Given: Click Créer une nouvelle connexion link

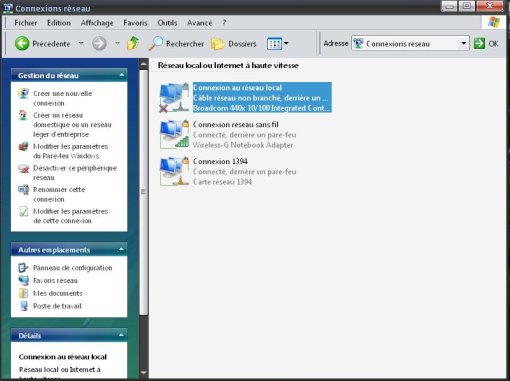Looking at the screenshot, I should [x=63, y=98].
